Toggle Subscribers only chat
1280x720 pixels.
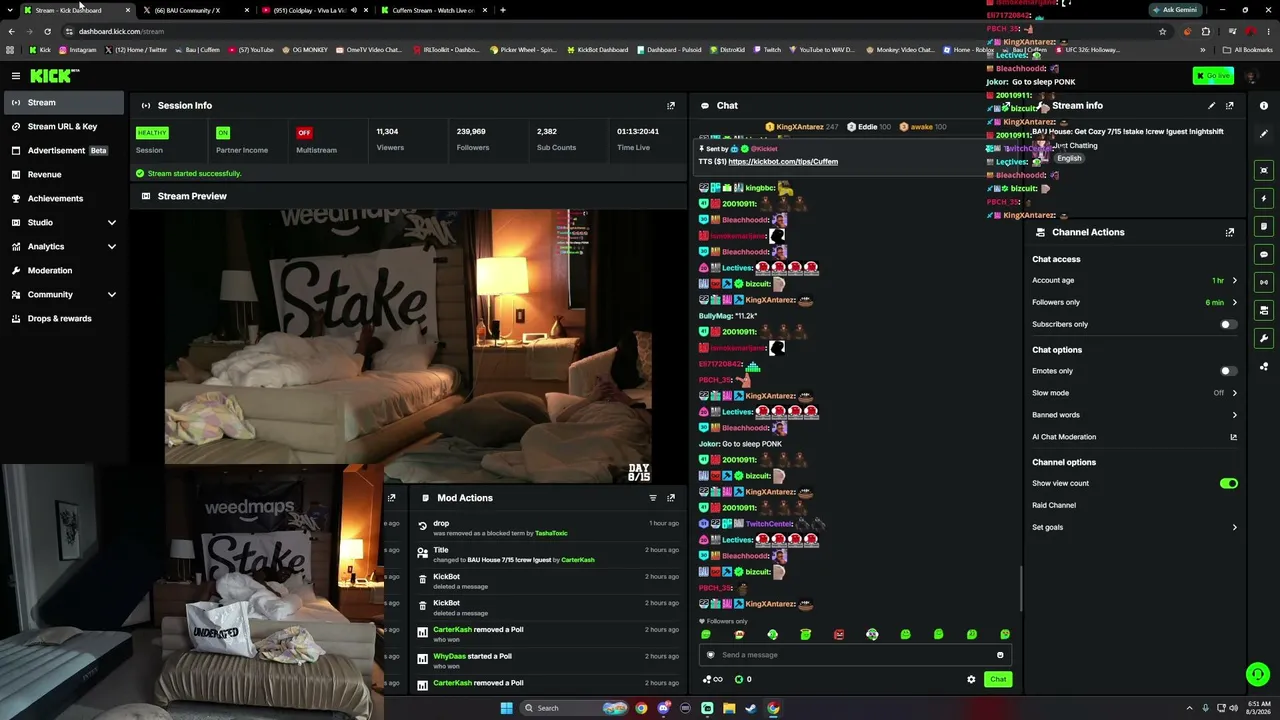1228,324
